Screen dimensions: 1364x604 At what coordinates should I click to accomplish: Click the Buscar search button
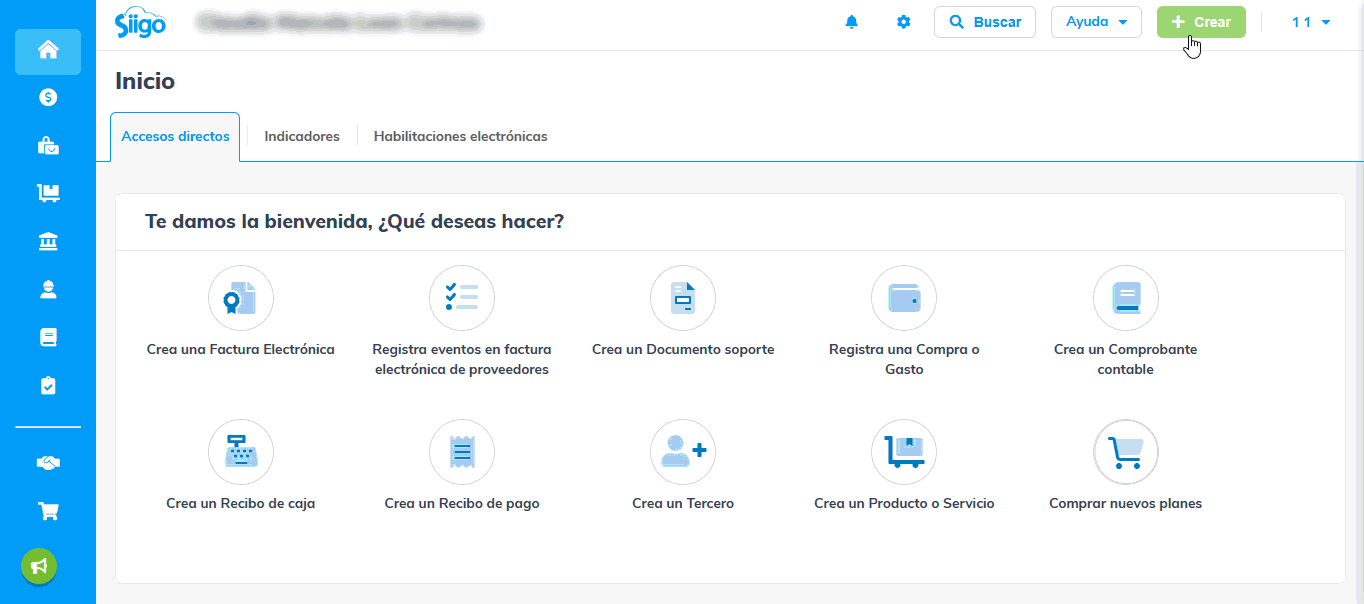click(x=985, y=22)
